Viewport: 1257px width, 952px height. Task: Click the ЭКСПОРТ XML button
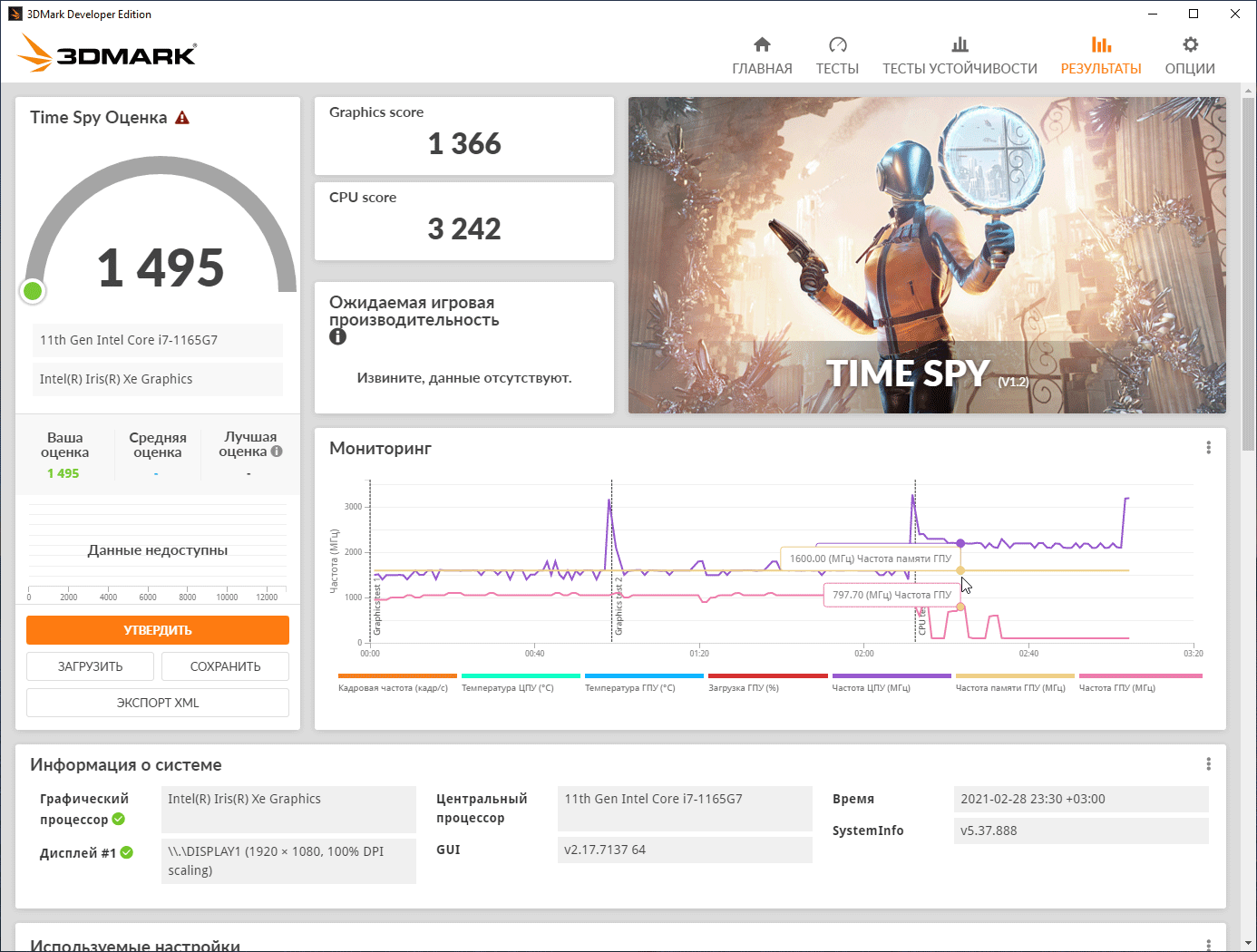tap(158, 703)
